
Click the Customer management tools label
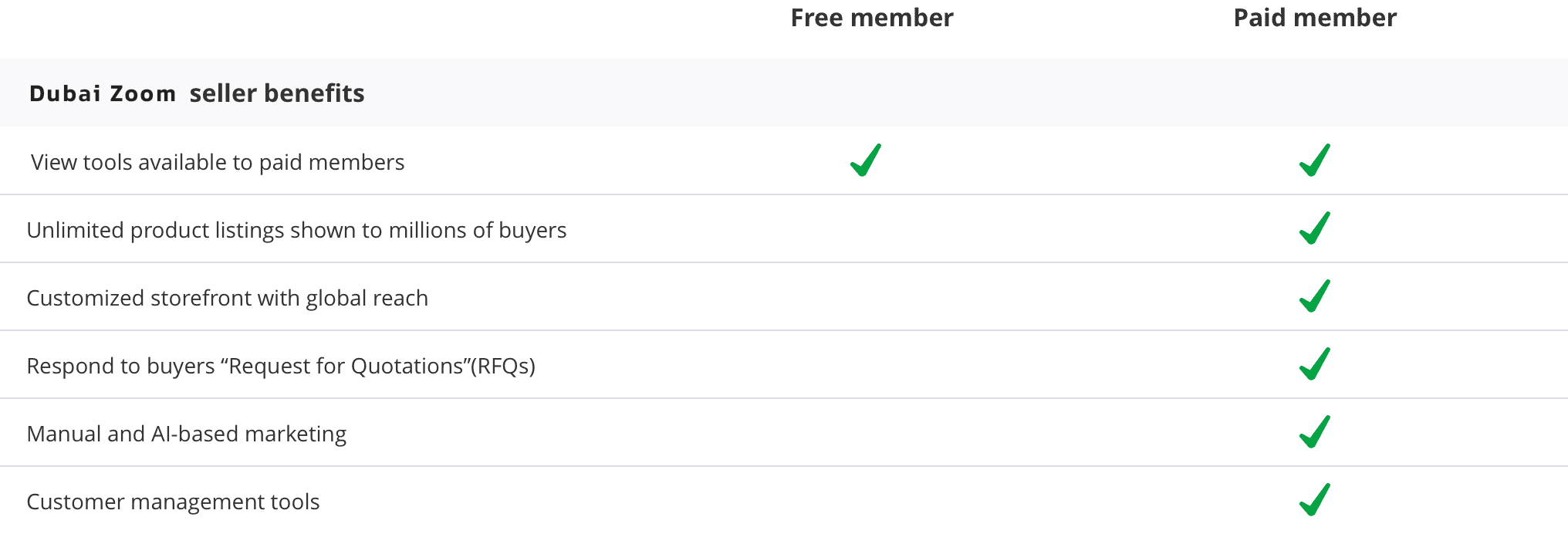(173, 502)
